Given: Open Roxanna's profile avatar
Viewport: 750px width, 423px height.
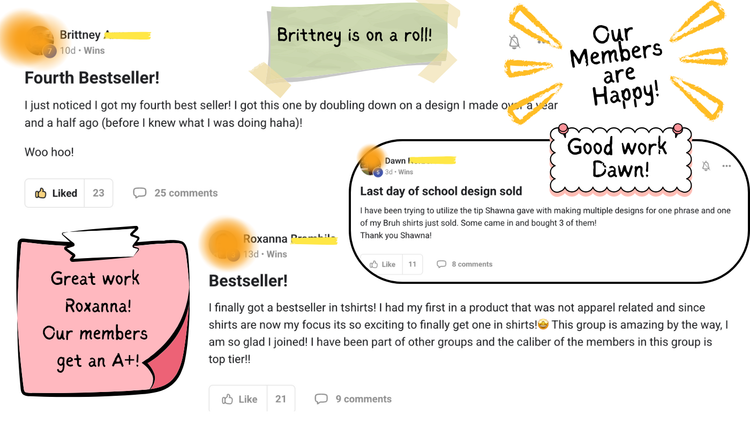Looking at the screenshot, I should click(x=225, y=243).
